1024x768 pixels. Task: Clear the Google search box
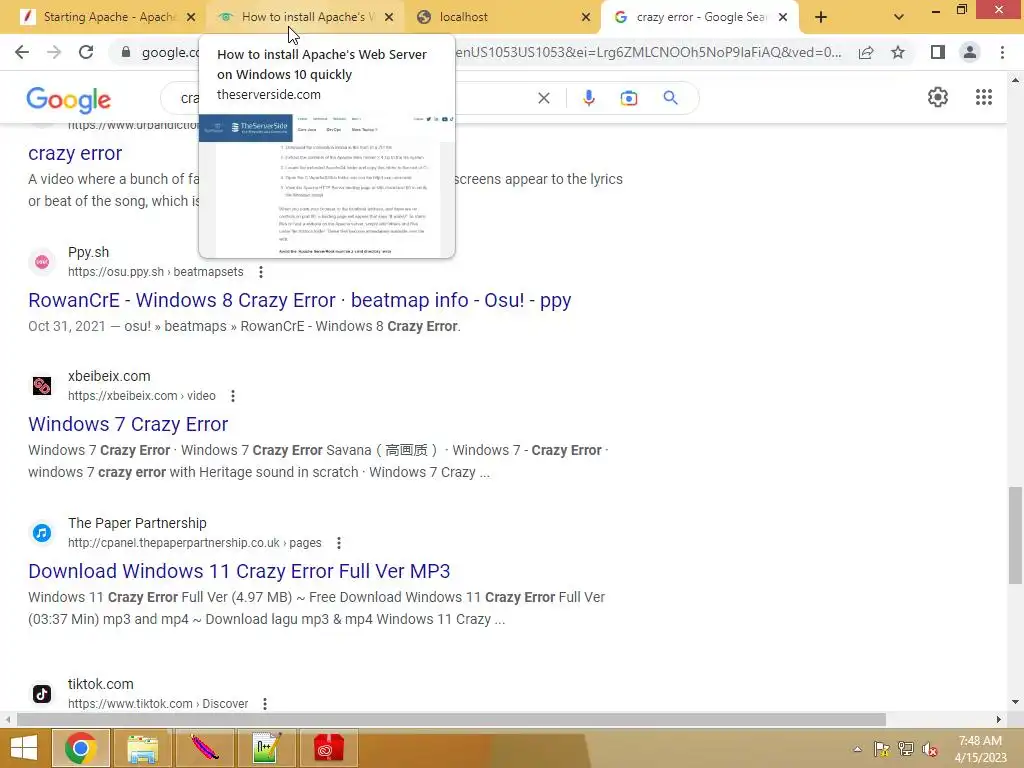coord(543,98)
